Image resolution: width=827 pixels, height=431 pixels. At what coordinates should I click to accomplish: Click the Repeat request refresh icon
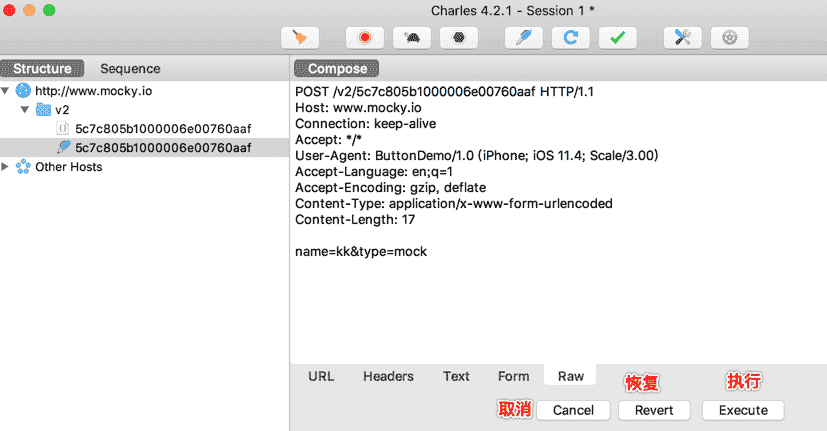[570, 38]
